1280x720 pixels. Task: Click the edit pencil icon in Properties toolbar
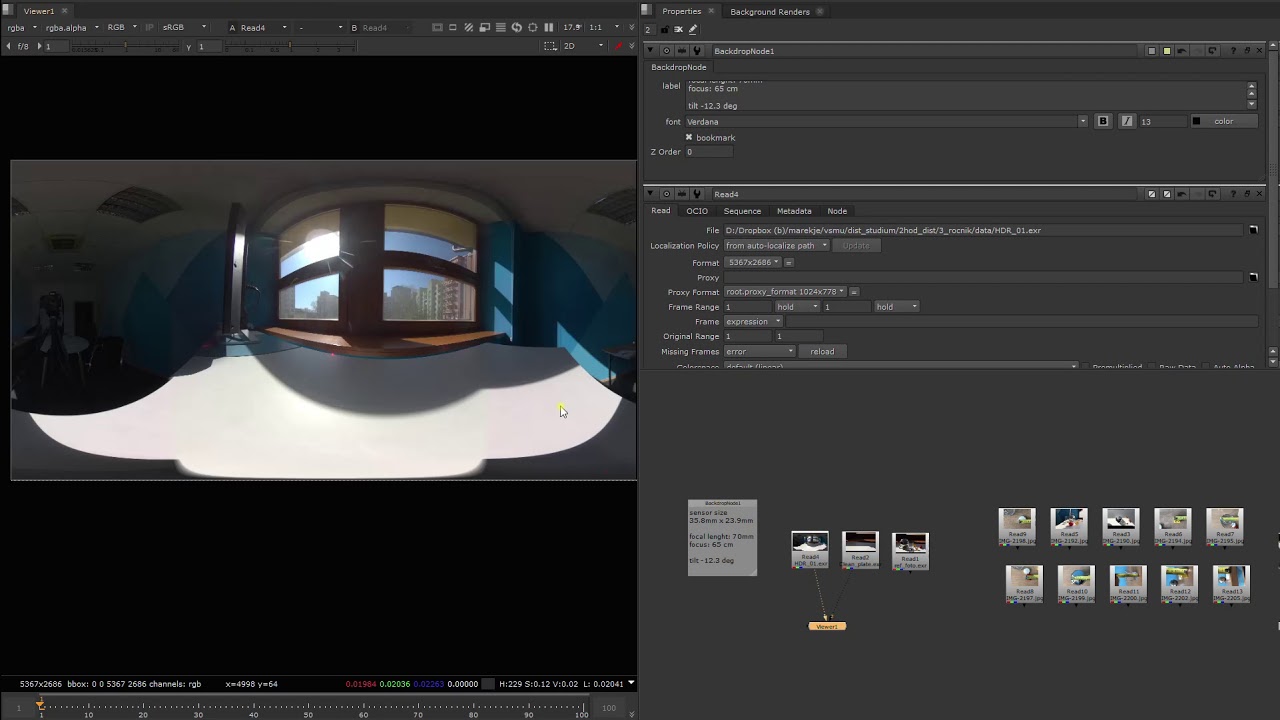point(693,30)
